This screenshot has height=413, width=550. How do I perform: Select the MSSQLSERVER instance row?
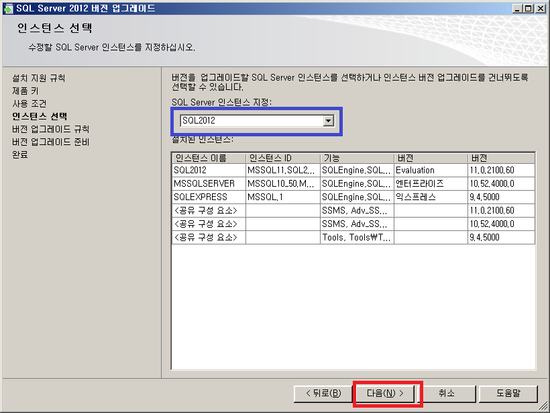coord(353,184)
